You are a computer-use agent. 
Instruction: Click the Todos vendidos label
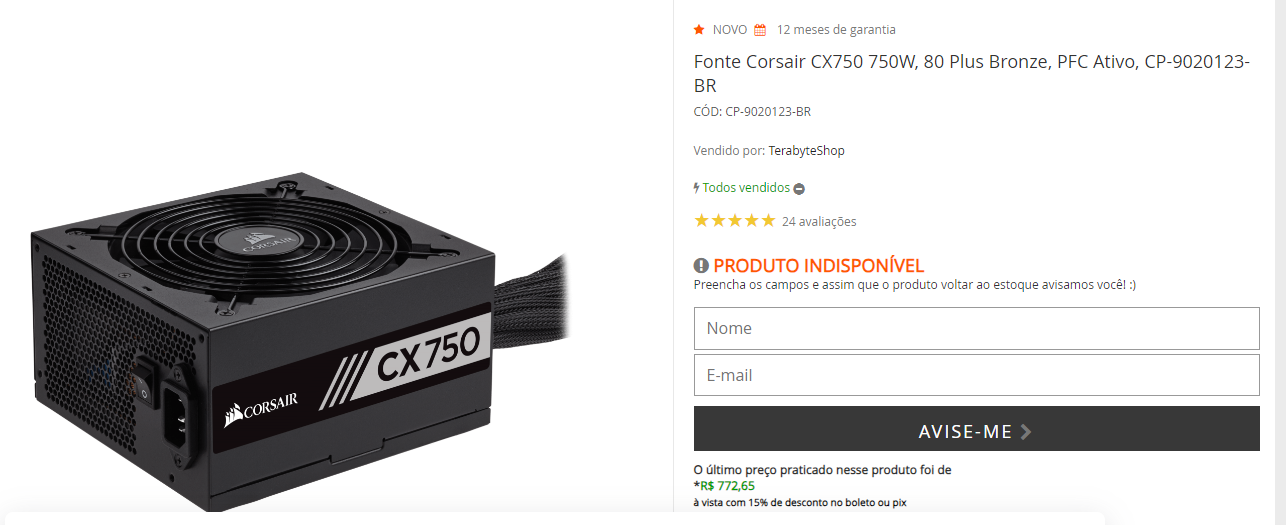[746, 188]
